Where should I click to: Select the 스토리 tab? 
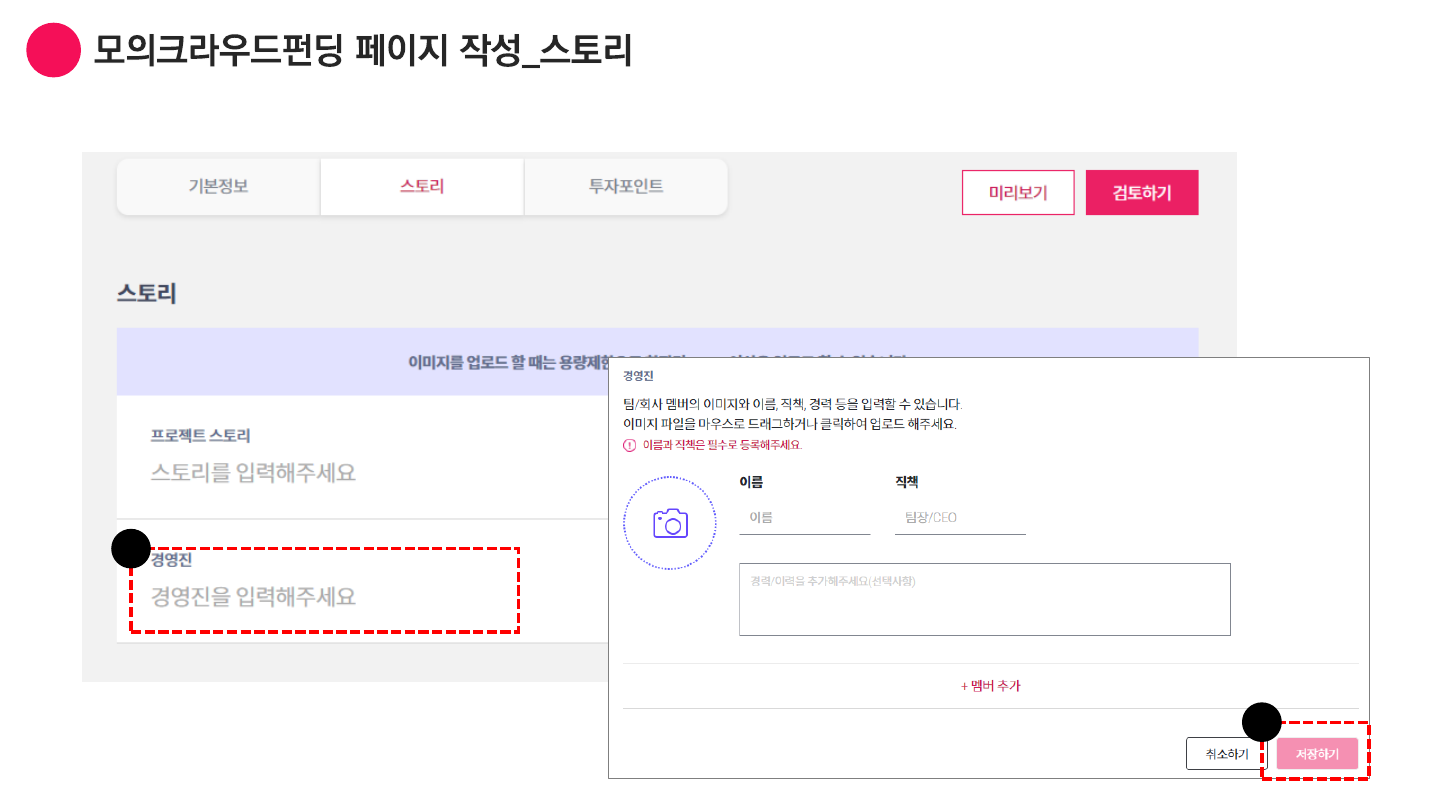422,187
